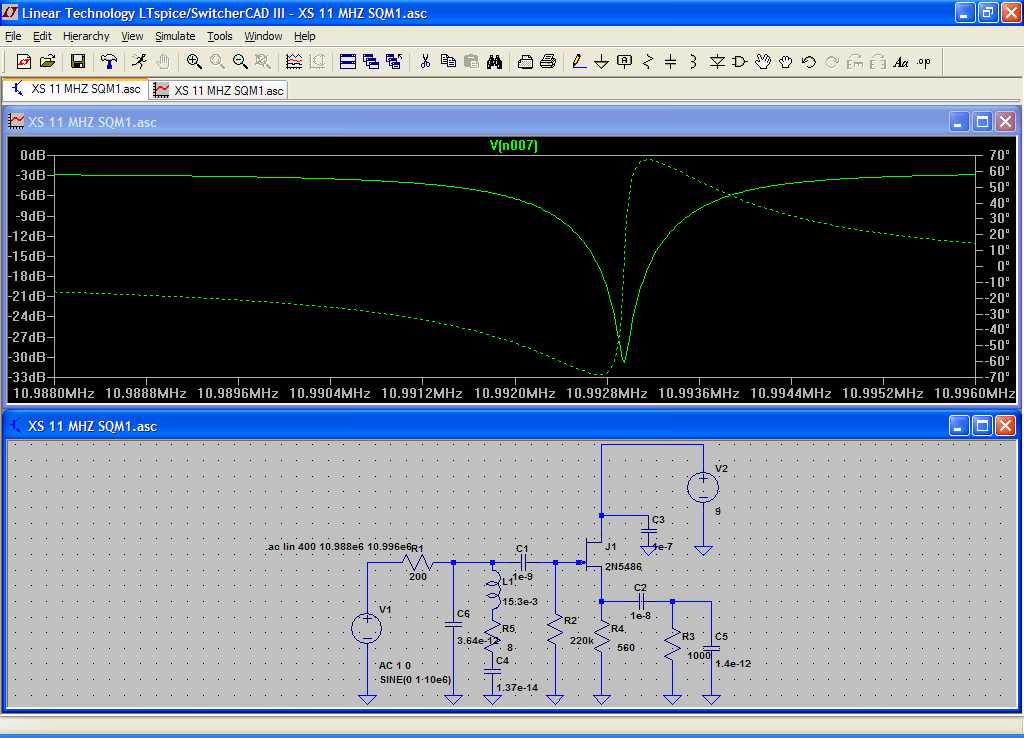
Task: Open the Edit menu
Action: click(x=42, y=36)
